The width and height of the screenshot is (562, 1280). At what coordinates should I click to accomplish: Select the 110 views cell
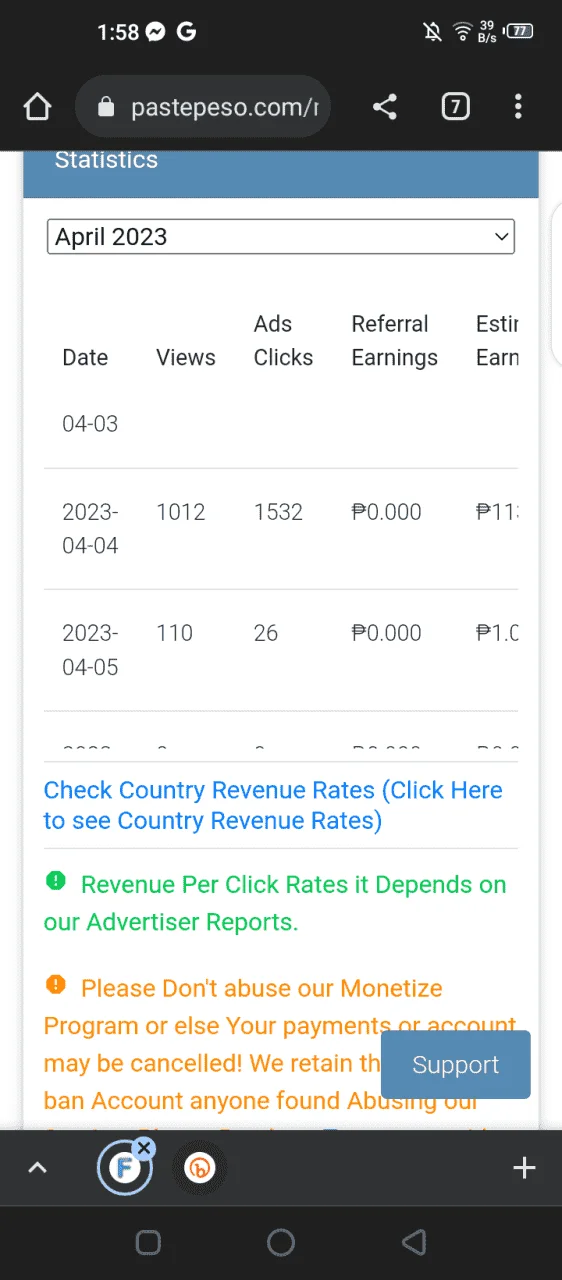point(174,633)
